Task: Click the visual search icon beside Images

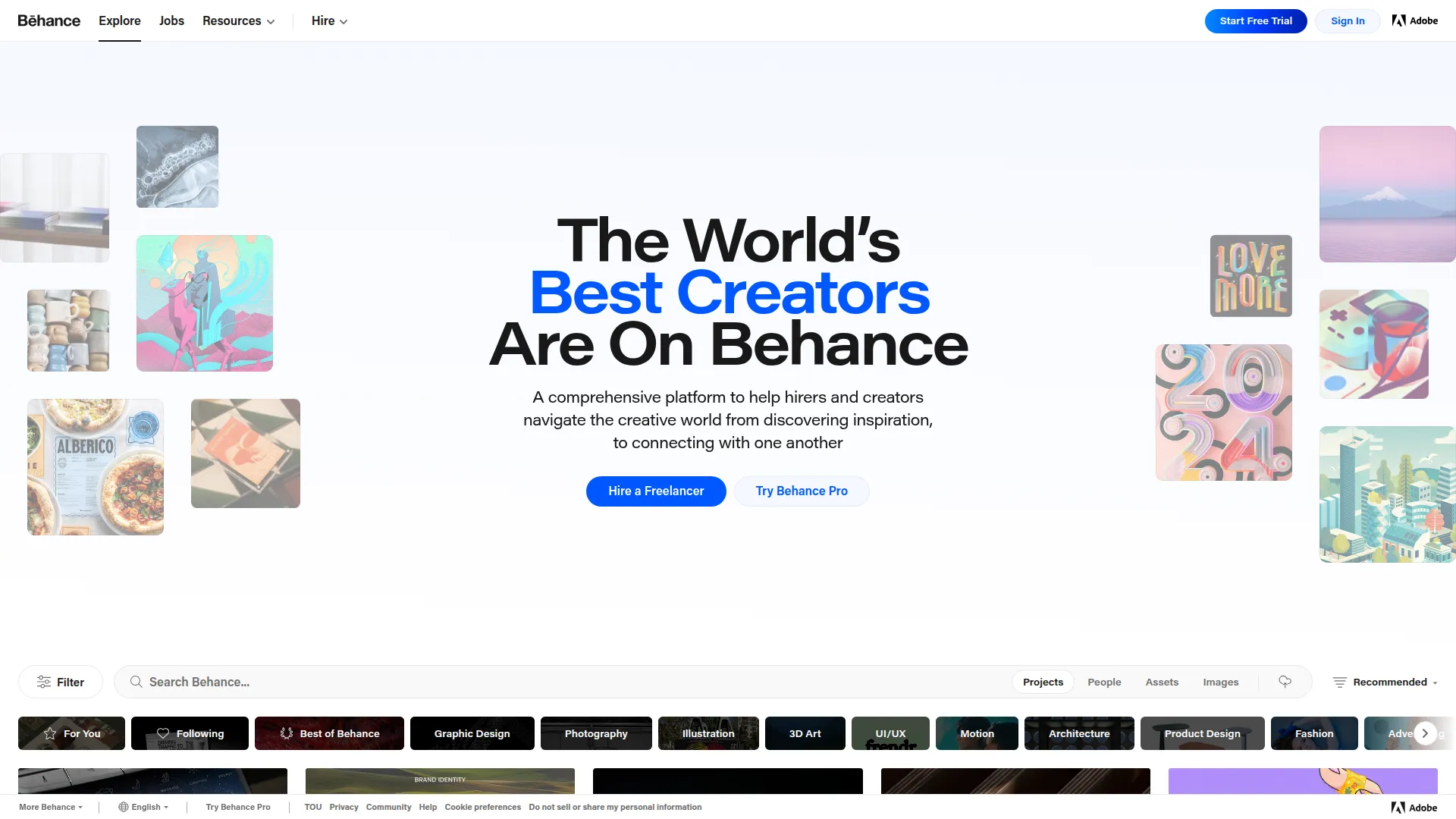Action: (1285, 682)
